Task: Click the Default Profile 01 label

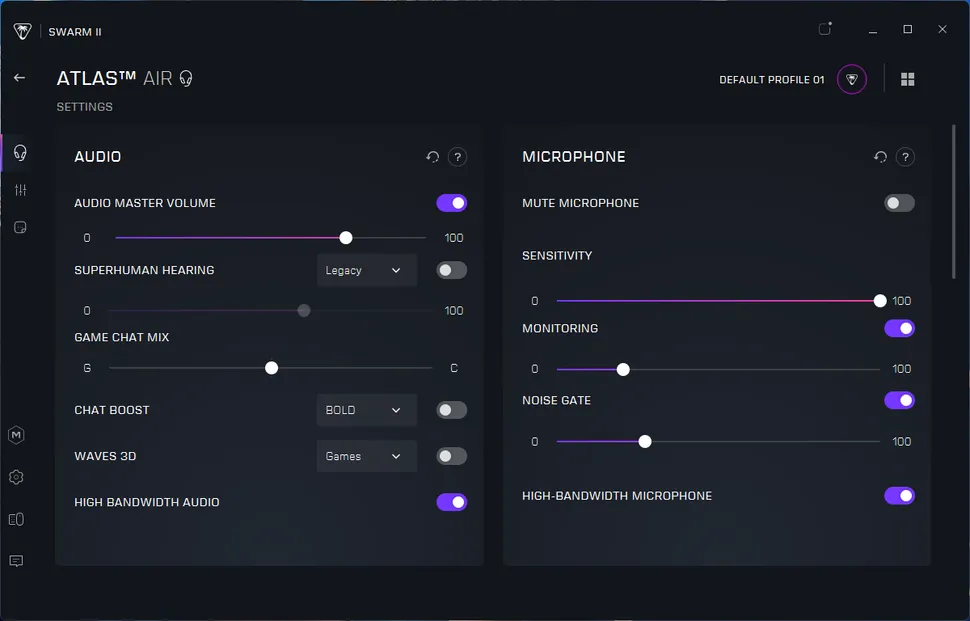Action: pos(771,80)
